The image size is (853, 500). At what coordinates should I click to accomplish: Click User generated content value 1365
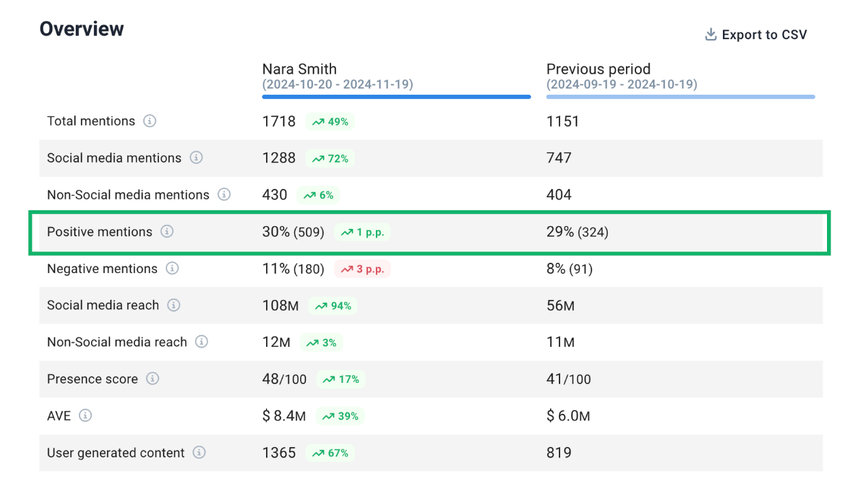tap(279, 453)
